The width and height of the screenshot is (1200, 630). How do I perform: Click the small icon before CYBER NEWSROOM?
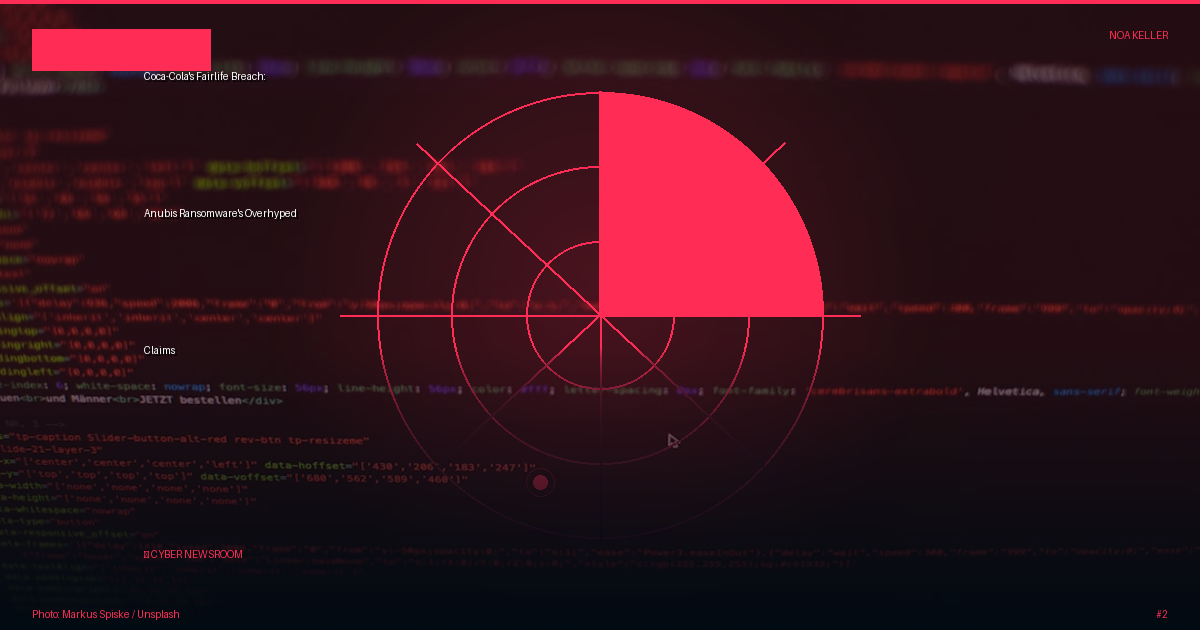[146, 555]
